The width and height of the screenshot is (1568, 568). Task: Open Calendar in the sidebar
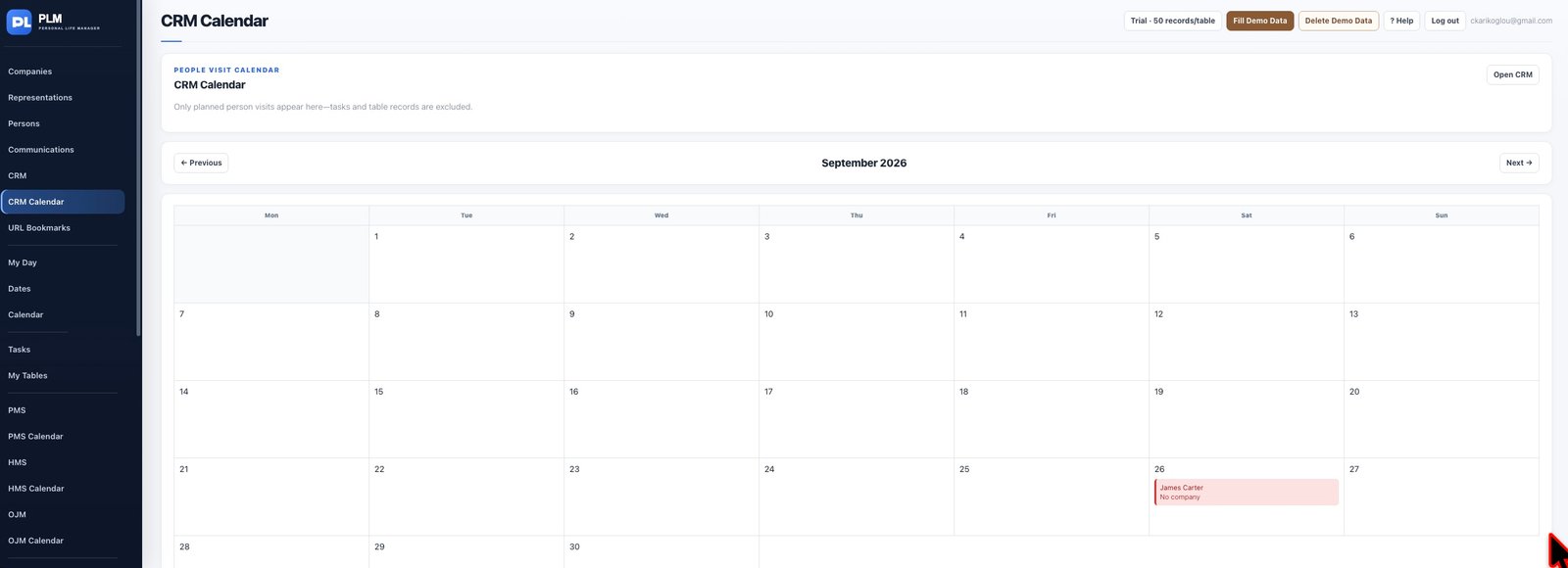pyautogui.click(x=25, y=314)
